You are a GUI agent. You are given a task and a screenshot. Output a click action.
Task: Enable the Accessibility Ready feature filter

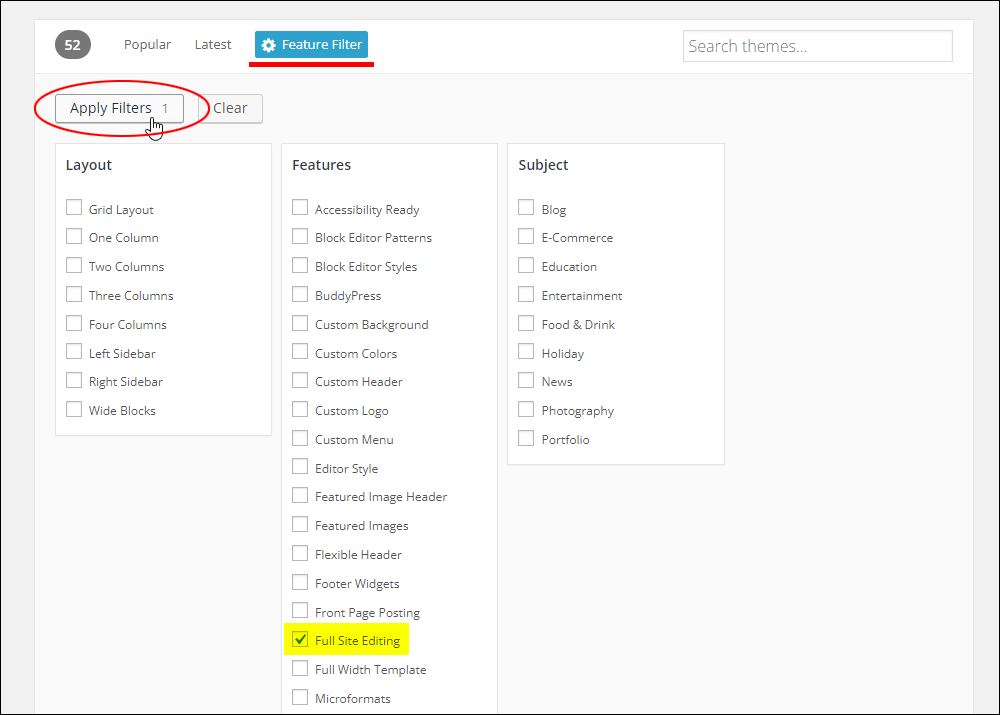[300, 208]
